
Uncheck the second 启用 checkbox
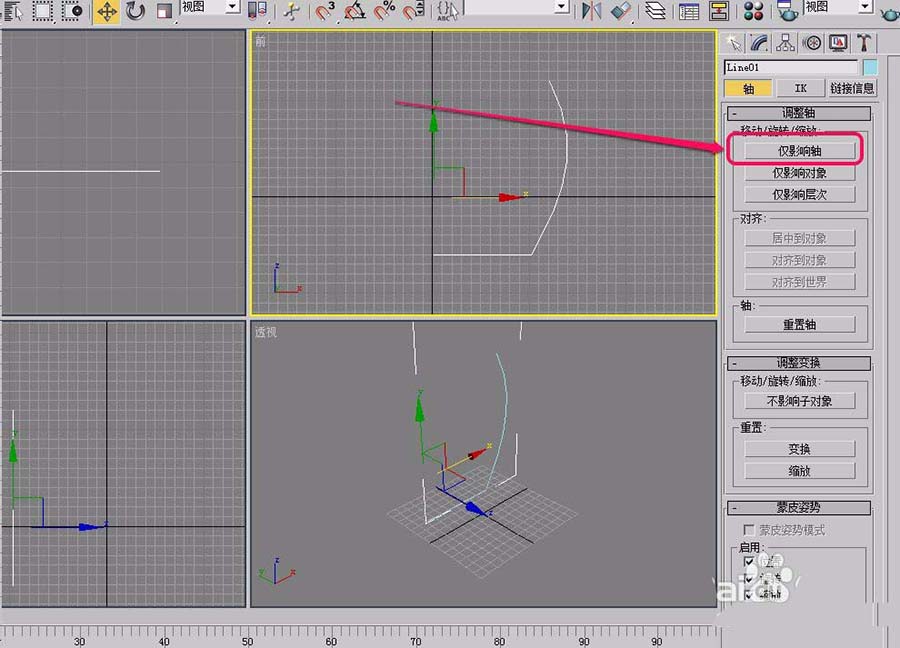click(x=748, y=579)
